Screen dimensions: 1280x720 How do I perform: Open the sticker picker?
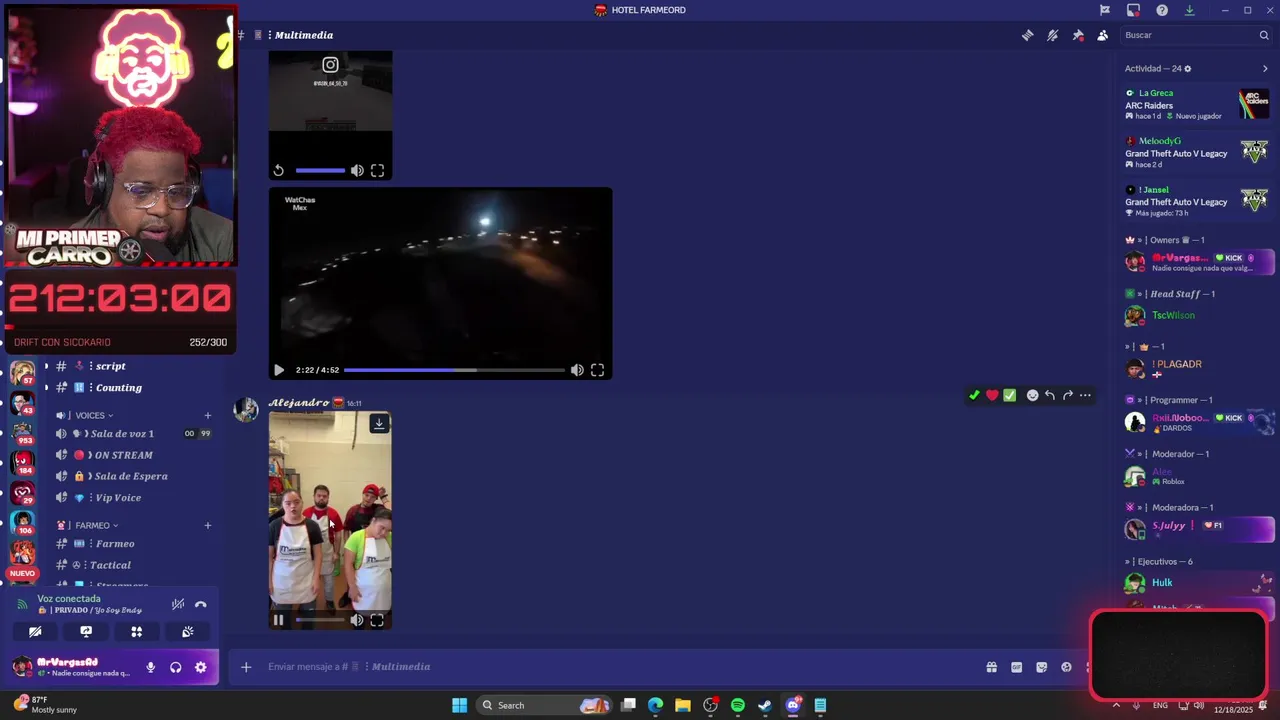pos(1041,667)
